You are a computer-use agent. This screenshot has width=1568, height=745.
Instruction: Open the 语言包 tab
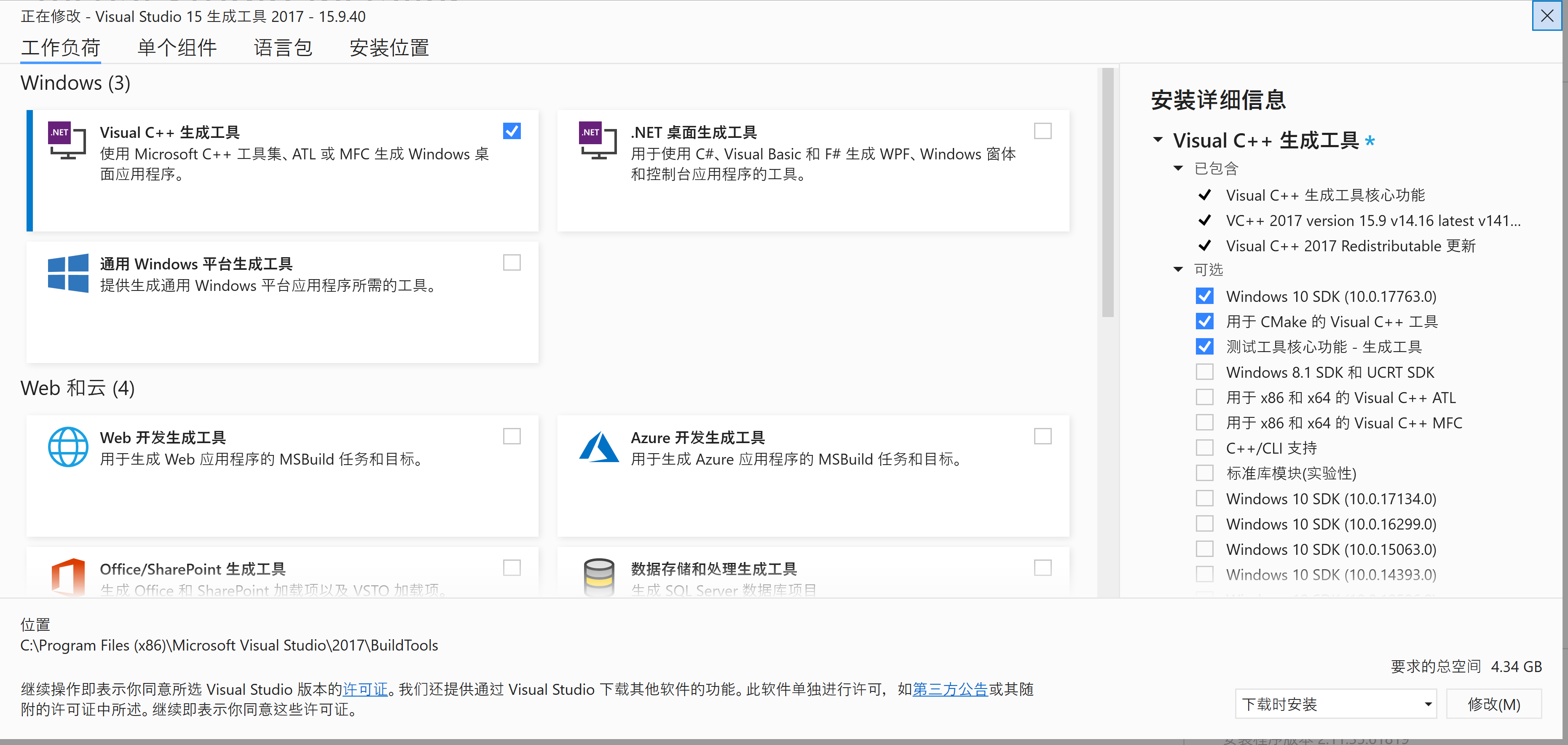tap(283, 48)
